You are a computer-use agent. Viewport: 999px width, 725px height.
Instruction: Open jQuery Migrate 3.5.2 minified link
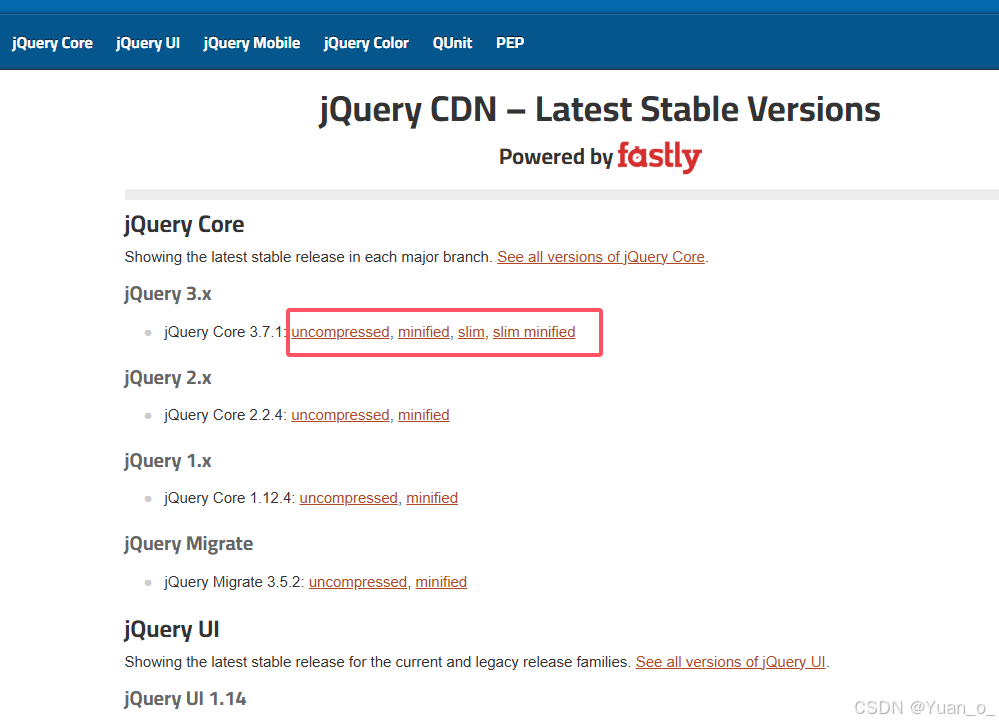tap(441, 582)
